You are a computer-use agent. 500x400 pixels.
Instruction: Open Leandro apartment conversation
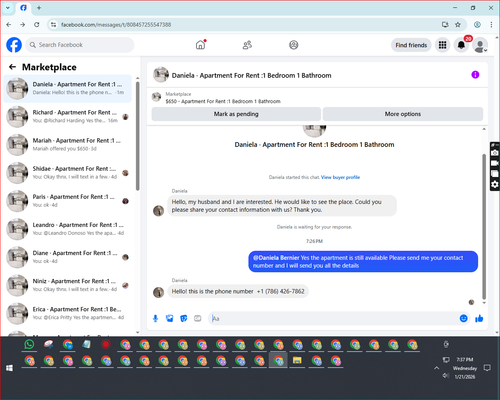pyautogui.click(x=68, y=229)
